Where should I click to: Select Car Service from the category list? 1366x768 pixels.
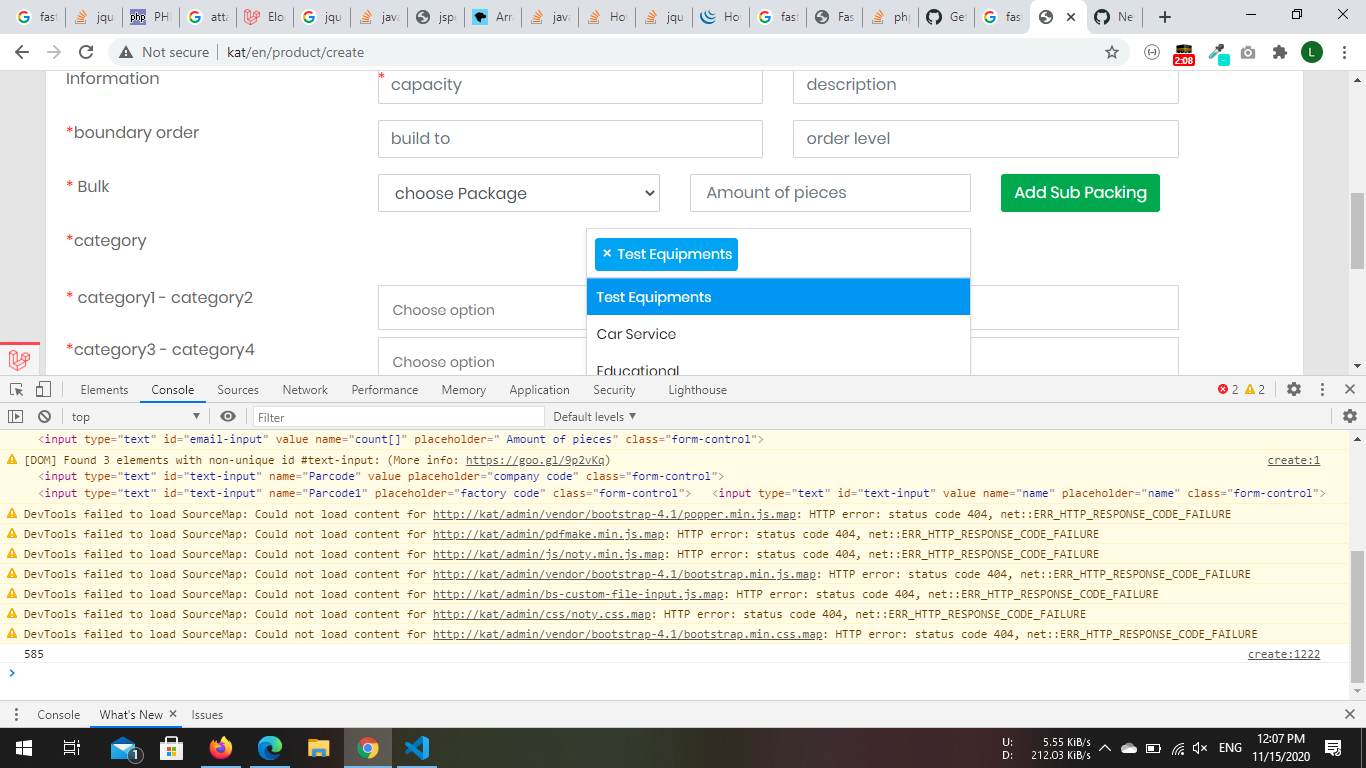pyautogui.click(x=778, y=334)
